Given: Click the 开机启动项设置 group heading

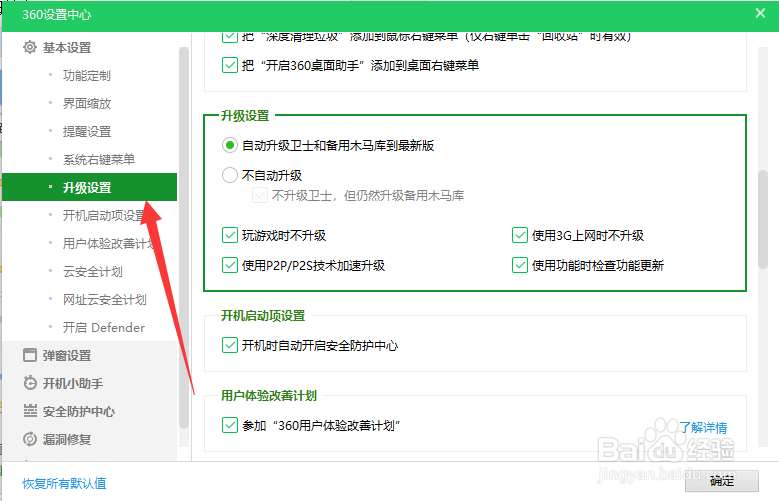Looking at the screenshot, I should tap(263, 316).
